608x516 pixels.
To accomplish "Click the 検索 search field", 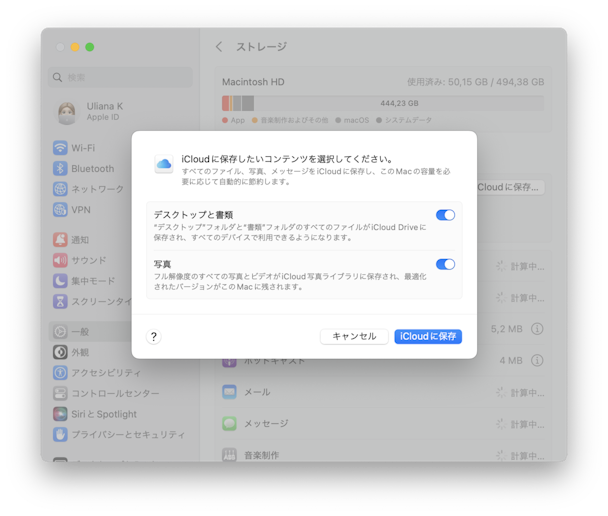I will click(120, 77).
